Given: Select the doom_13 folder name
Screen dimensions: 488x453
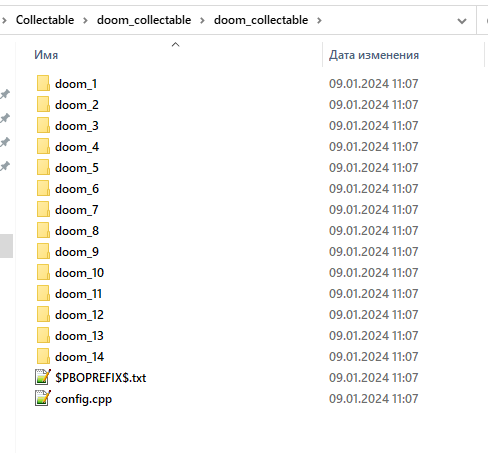Looking at the screenshot, I should pyautogui.click(x=79, y=336).
